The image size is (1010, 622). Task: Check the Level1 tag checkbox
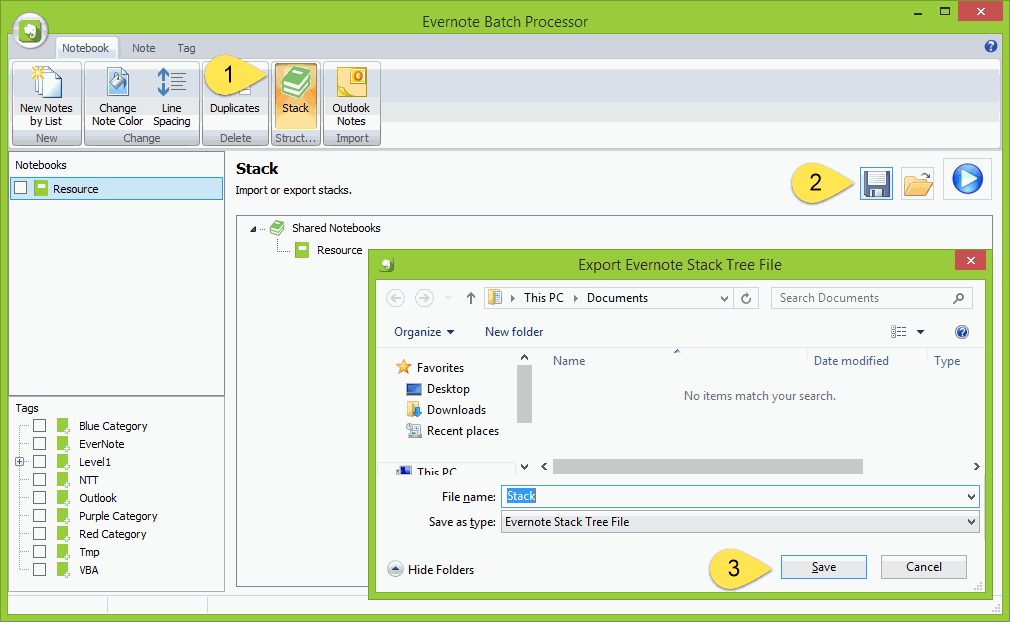pyautogui.click(x=39, y=462)
